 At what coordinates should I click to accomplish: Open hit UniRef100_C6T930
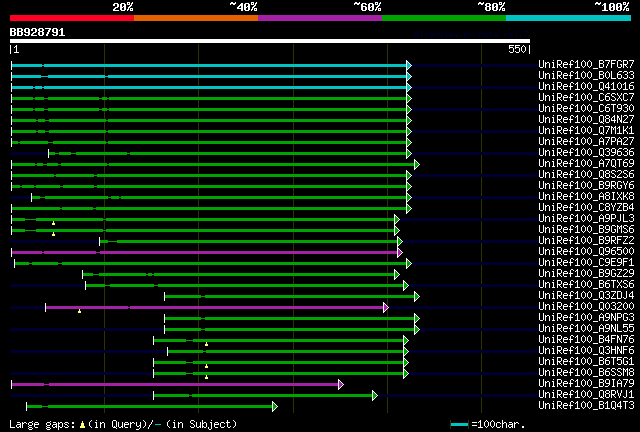coord(586,108)
